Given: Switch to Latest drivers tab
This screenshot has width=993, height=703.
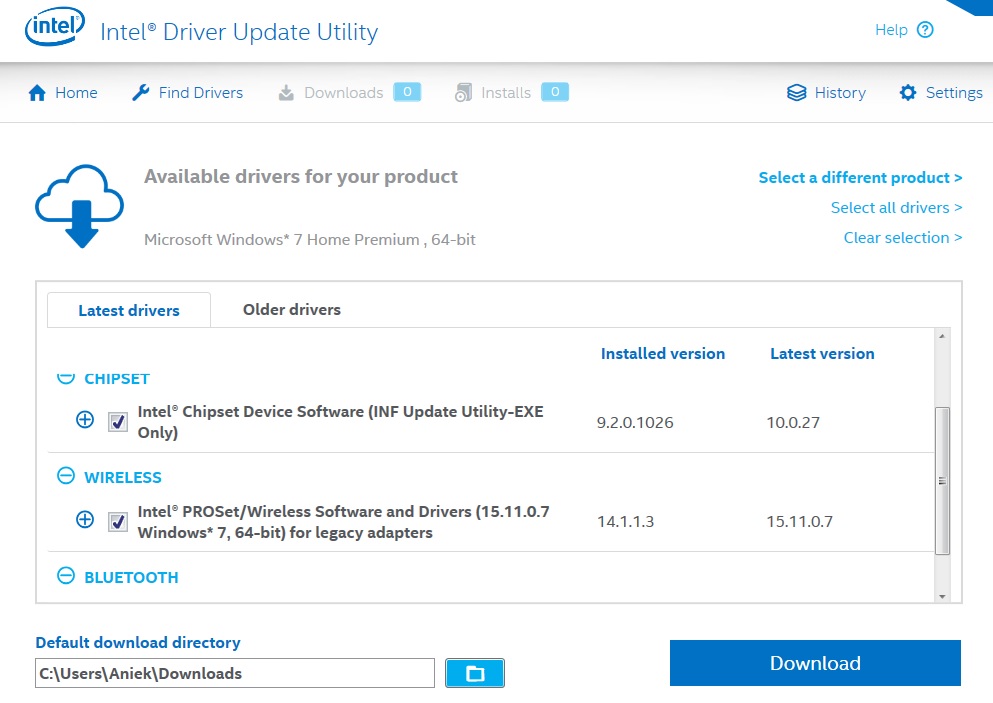Looking at the screenshot, I should click(x=129, y=310).
